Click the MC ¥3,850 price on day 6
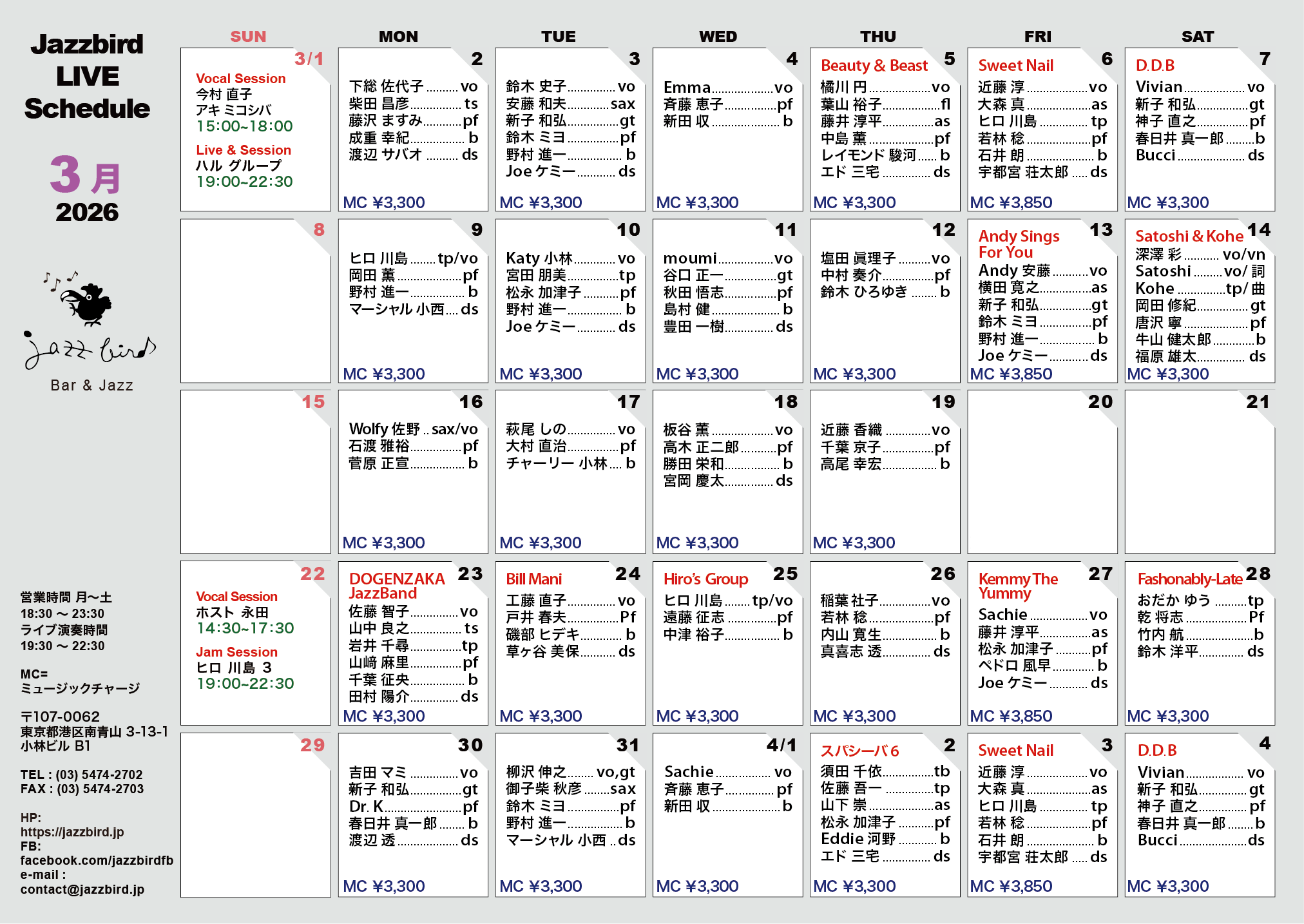1304x924 pixels. 1011,202
